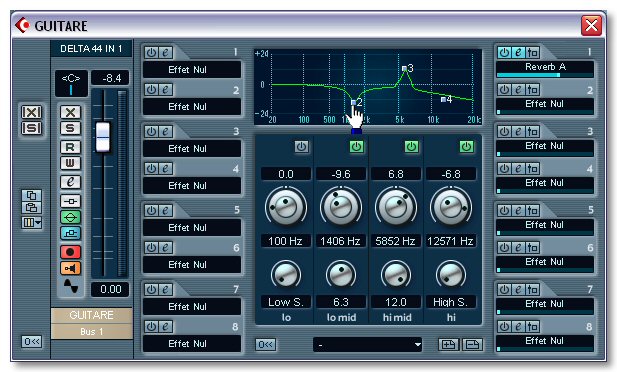
Task: Click hi Q knob above High S.
Action: [451, 274]
